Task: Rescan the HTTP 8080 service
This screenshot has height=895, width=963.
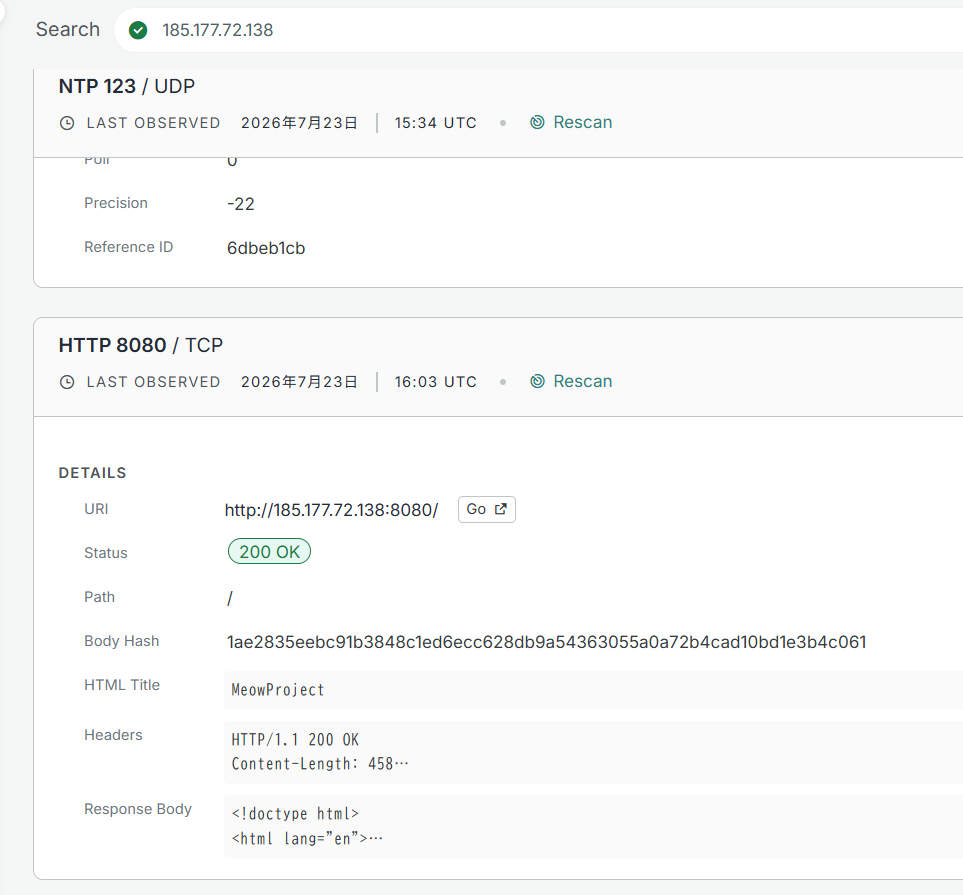Action: (571, 381)
